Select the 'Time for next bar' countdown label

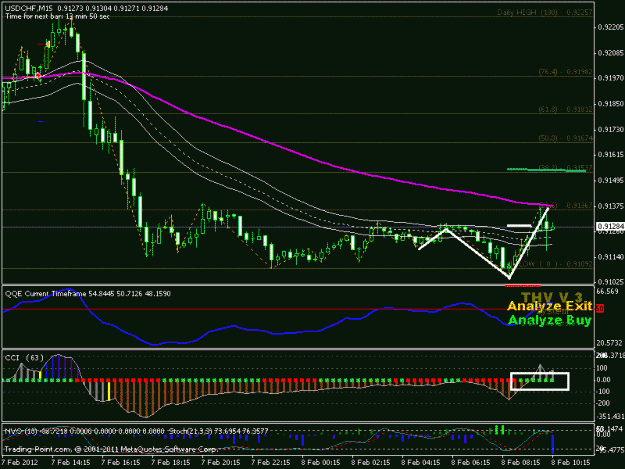click(x=57, y=17)
